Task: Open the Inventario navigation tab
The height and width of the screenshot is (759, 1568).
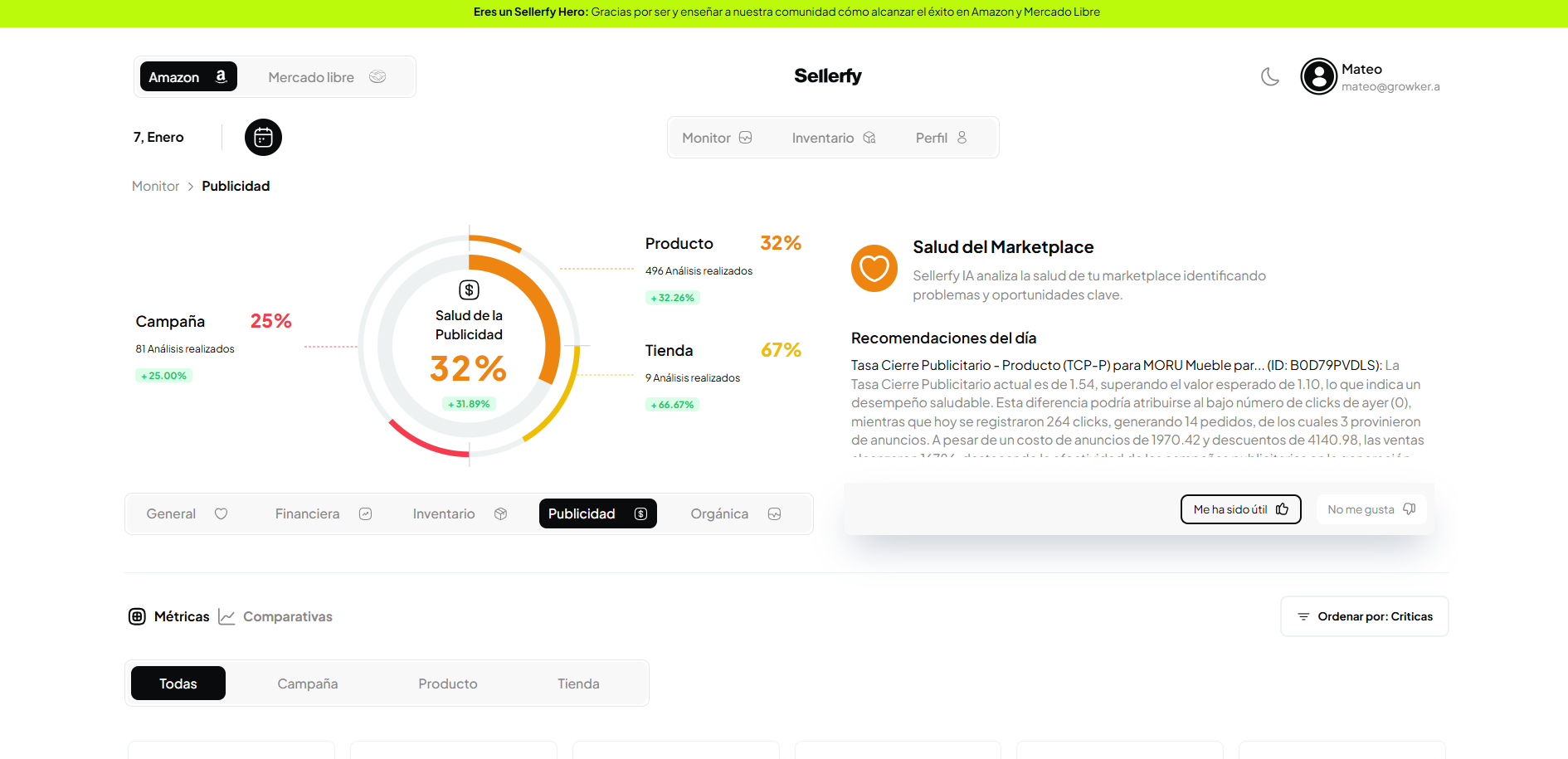Action: 834,138
